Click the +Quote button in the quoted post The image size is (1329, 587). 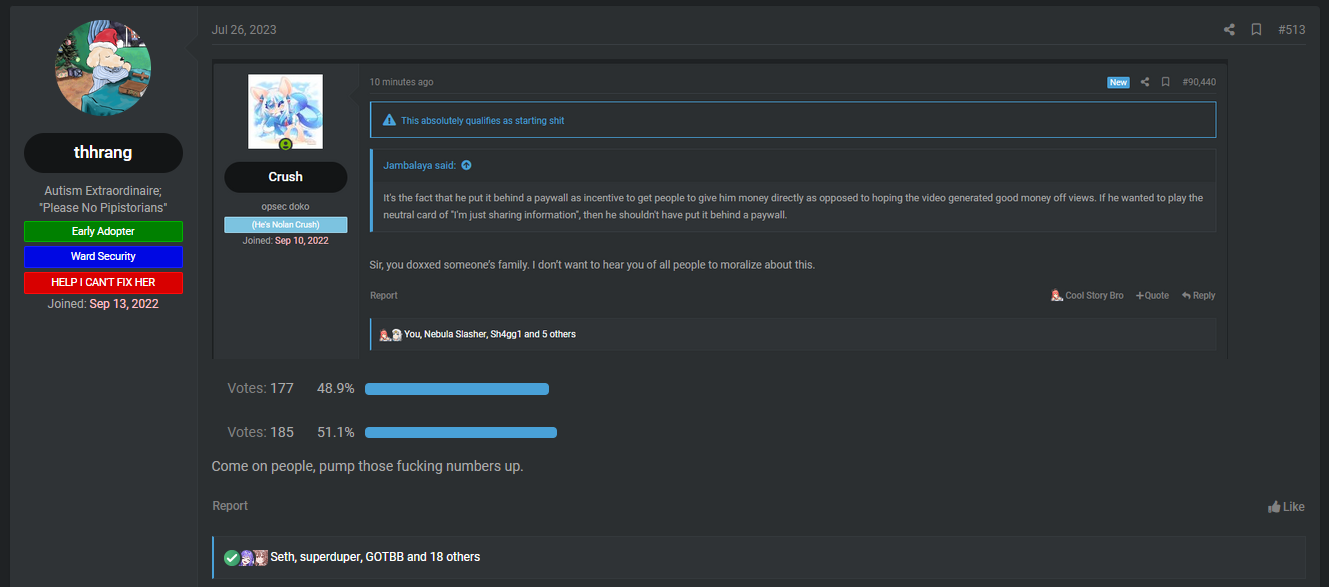pos(1152,295)
